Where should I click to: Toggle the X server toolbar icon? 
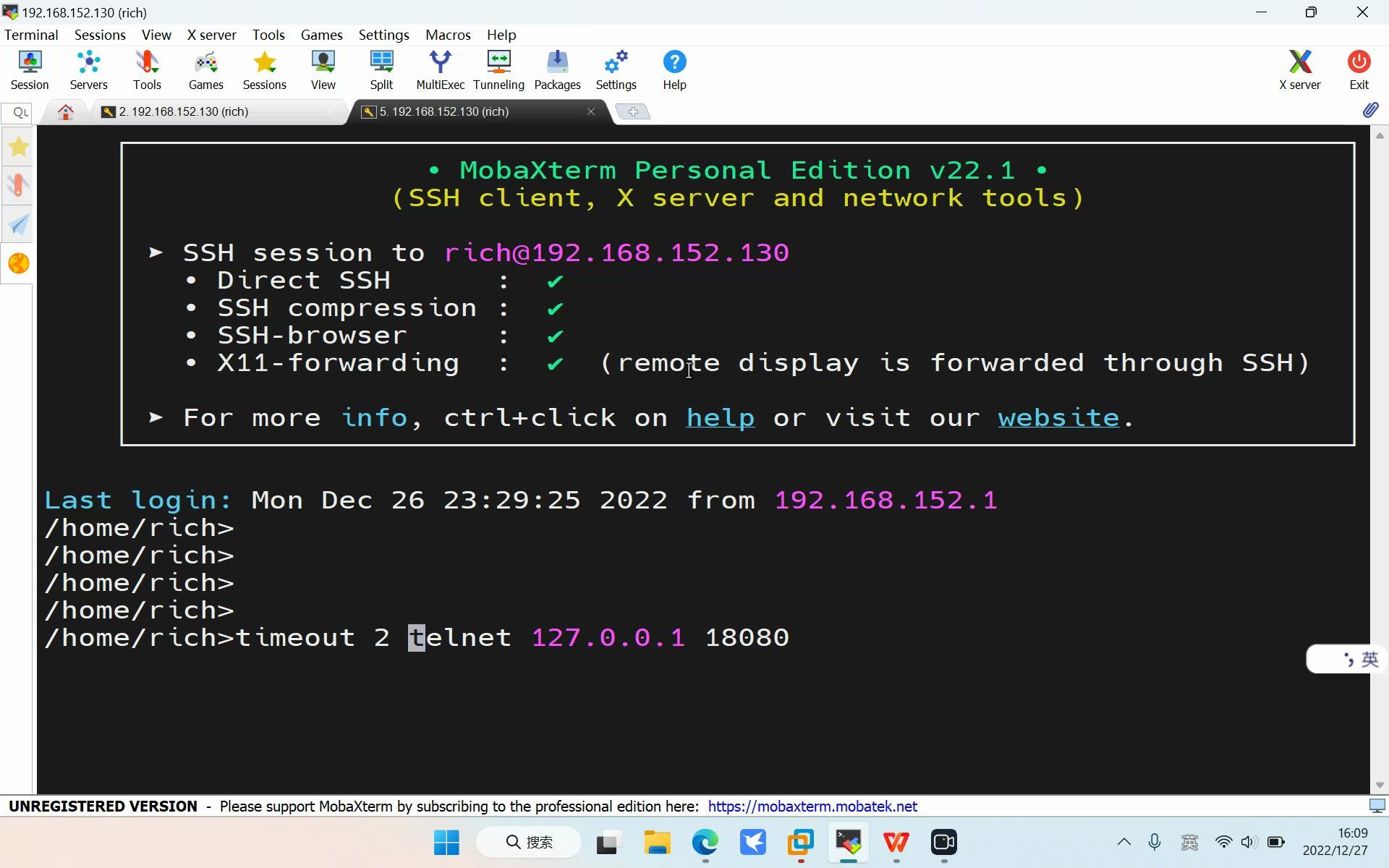tap(1299, 70)
